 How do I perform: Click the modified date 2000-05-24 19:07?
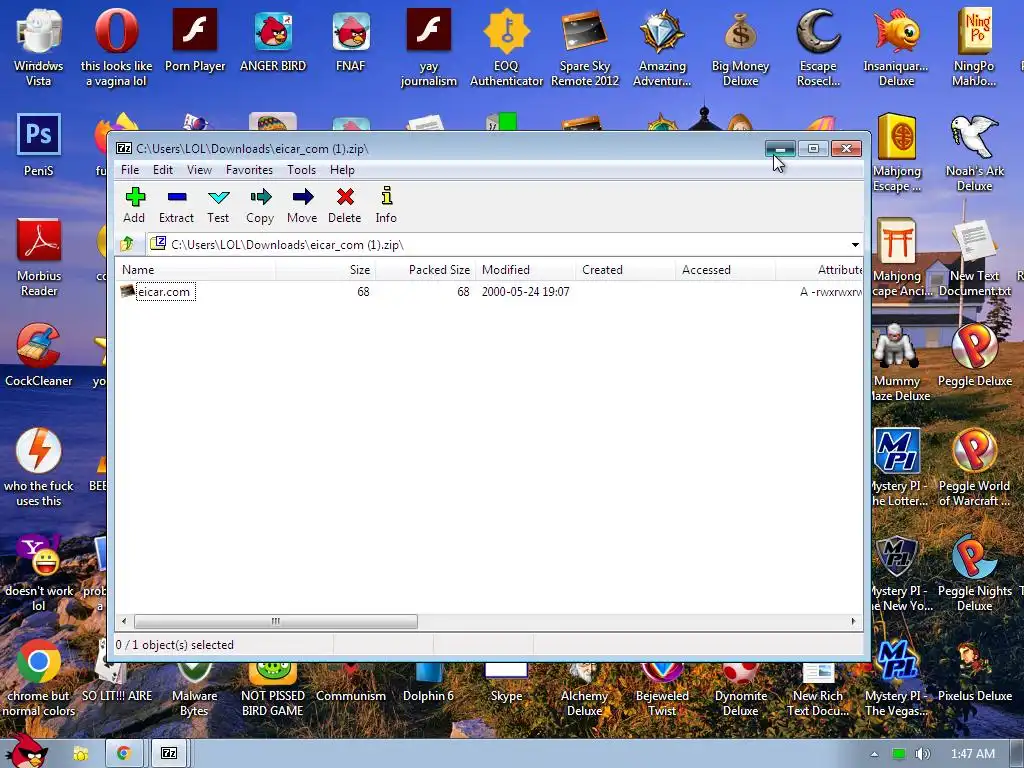pyautogui.click(x=526, y=292)
